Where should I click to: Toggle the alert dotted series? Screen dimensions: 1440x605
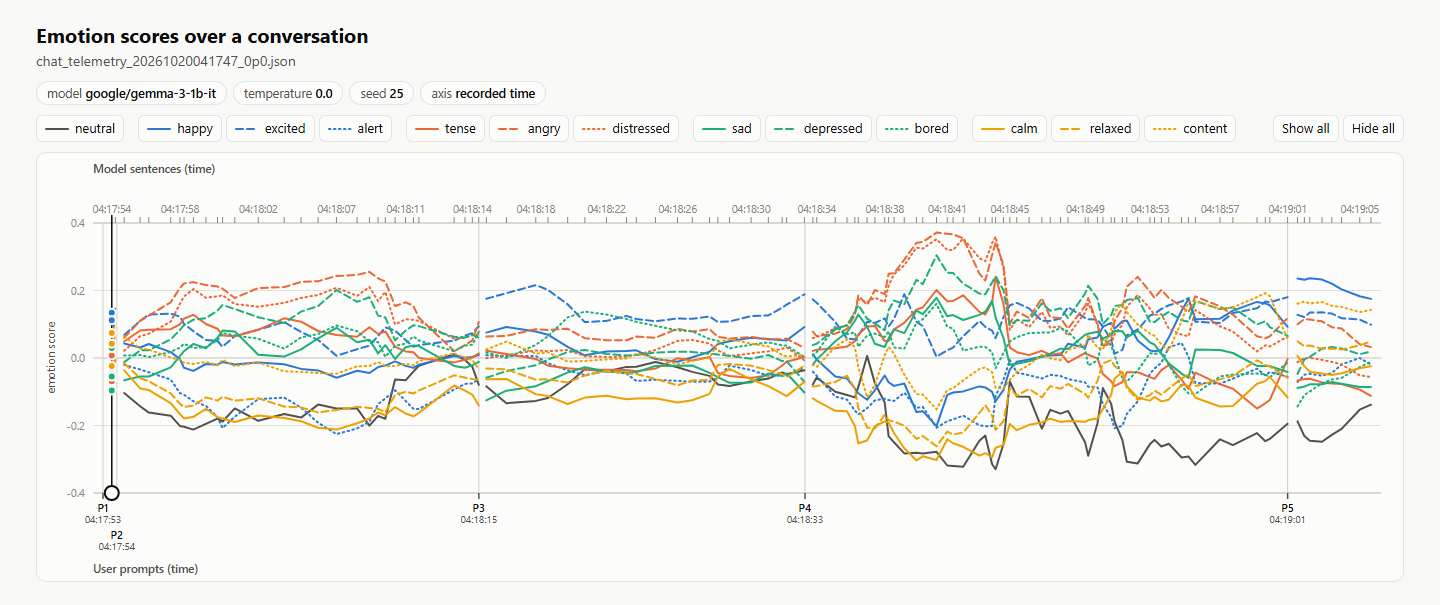click(355, 128)
